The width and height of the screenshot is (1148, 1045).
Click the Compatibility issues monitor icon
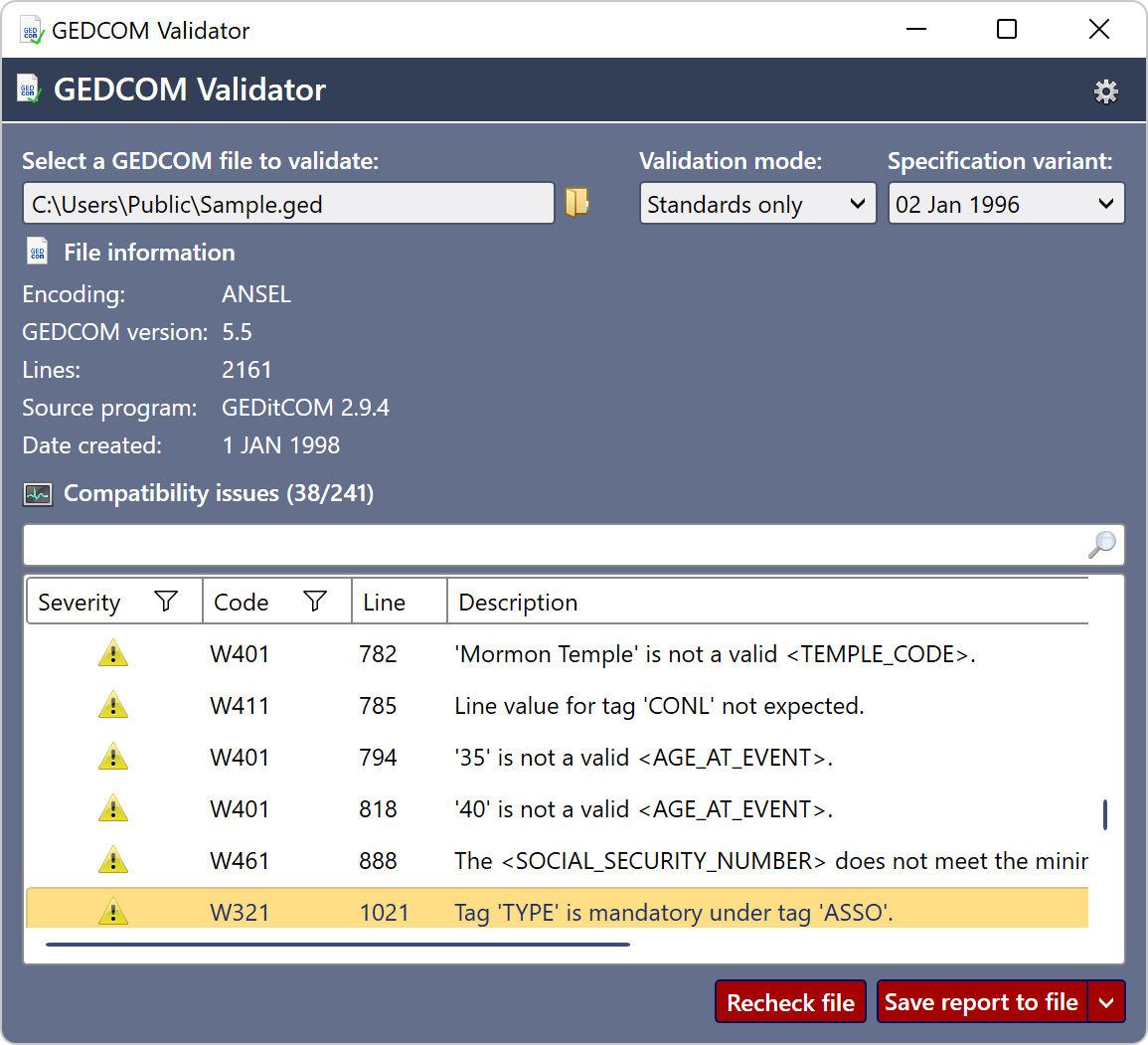(38, 494)
